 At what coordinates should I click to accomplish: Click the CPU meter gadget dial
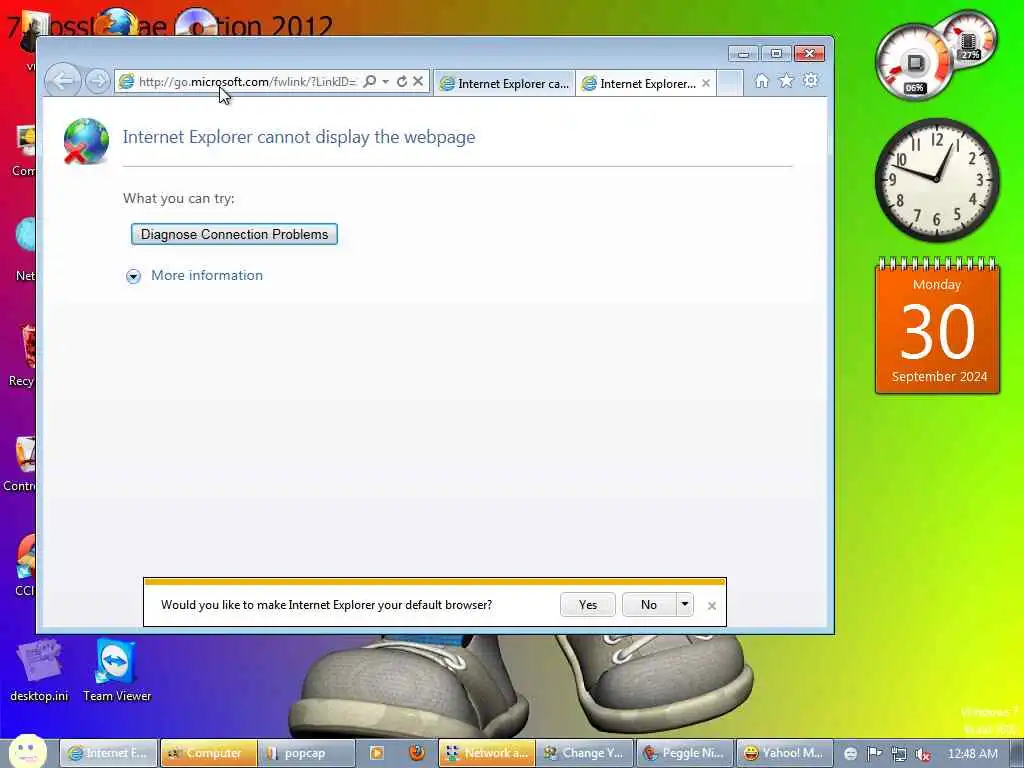pyautogui.click(x=914, y=63)
